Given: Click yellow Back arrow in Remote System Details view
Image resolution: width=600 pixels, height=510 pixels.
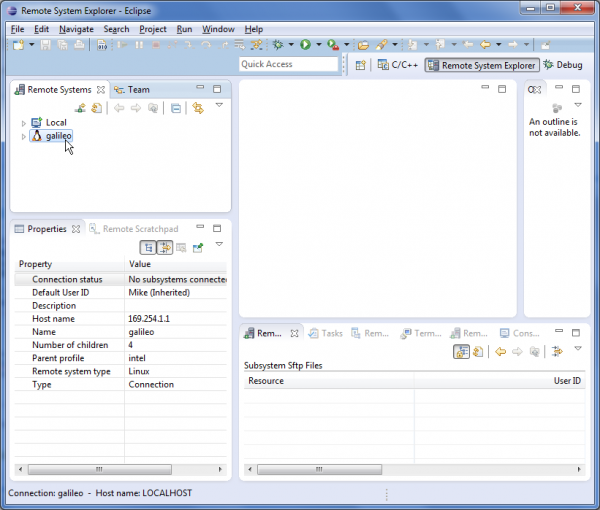Looking at the screenshot, I should tap(501, 352).
